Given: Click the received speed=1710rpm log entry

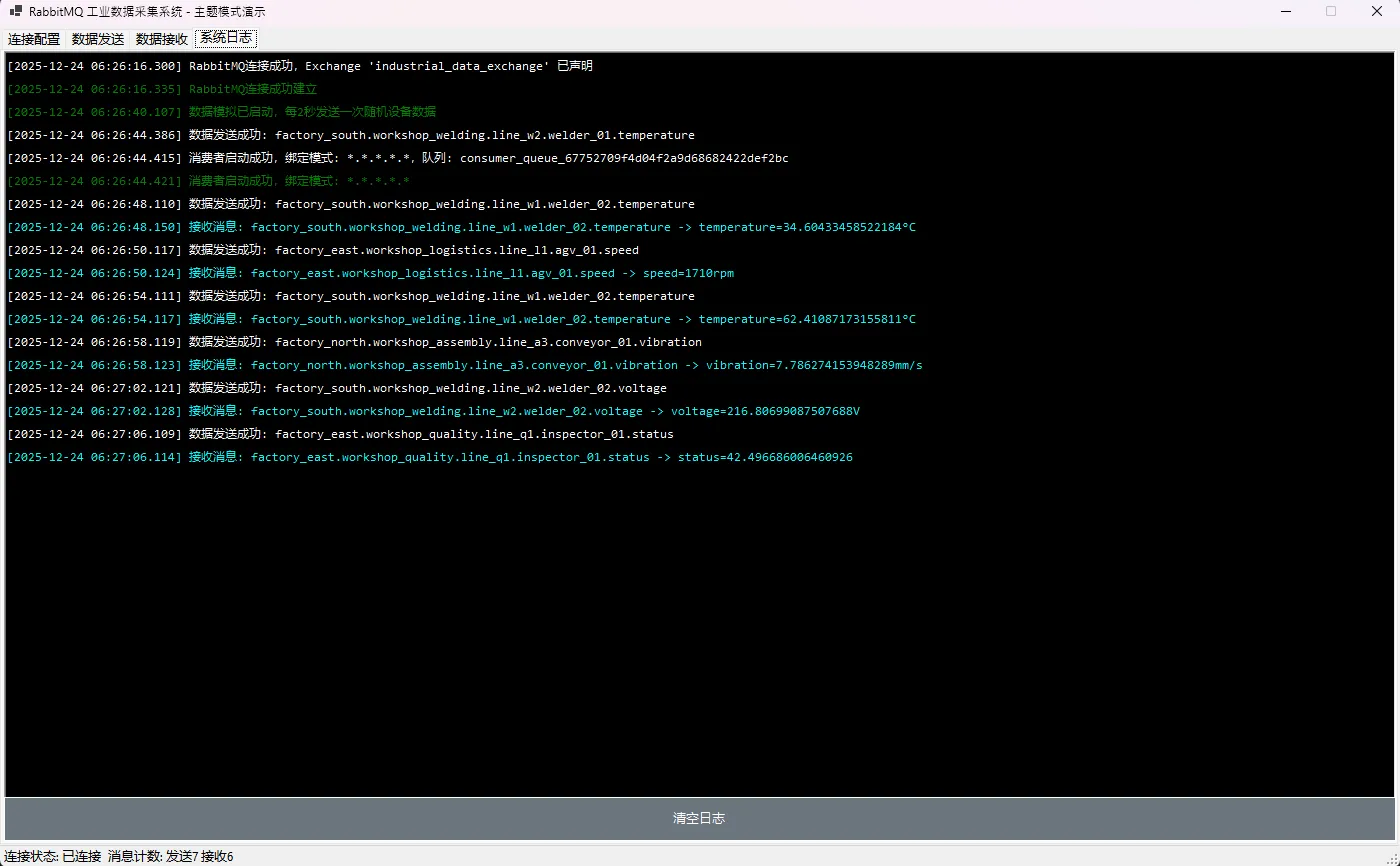Looking at the screenshot, I should click(370, 273).
